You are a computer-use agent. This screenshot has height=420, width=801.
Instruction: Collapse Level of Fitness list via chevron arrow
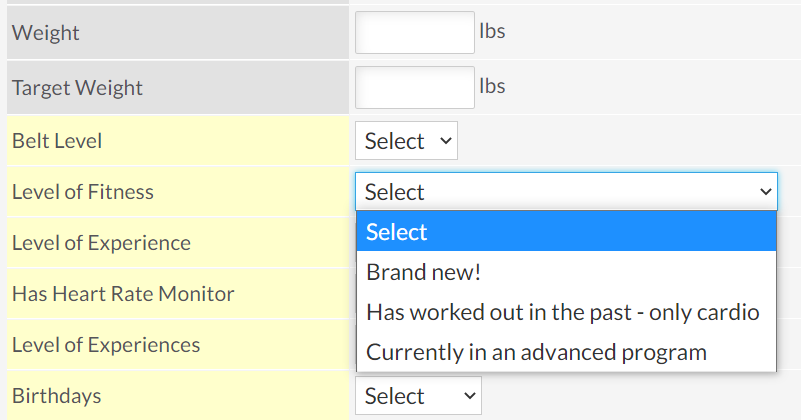coord(765,192)
